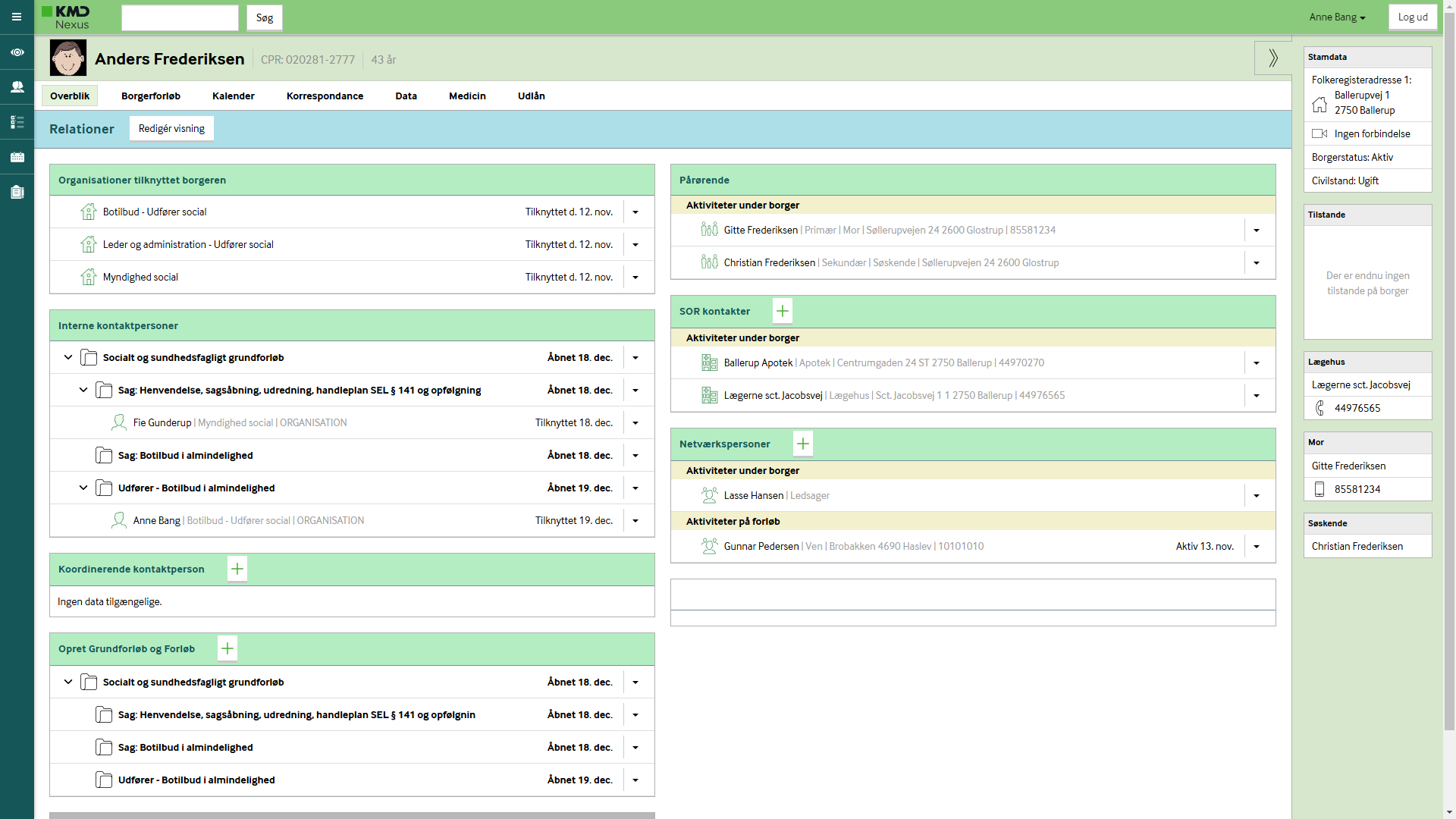Viewport: 1456px width, 819px height.
Task: Open dropdown arrow for Gitte Frederiksen row
Action: [x=1256, y=231]
